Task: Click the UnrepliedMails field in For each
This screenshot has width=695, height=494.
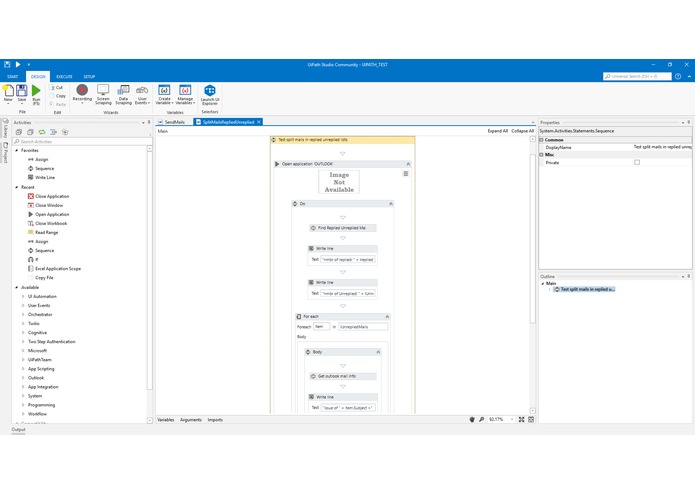Action: [363, 327]
